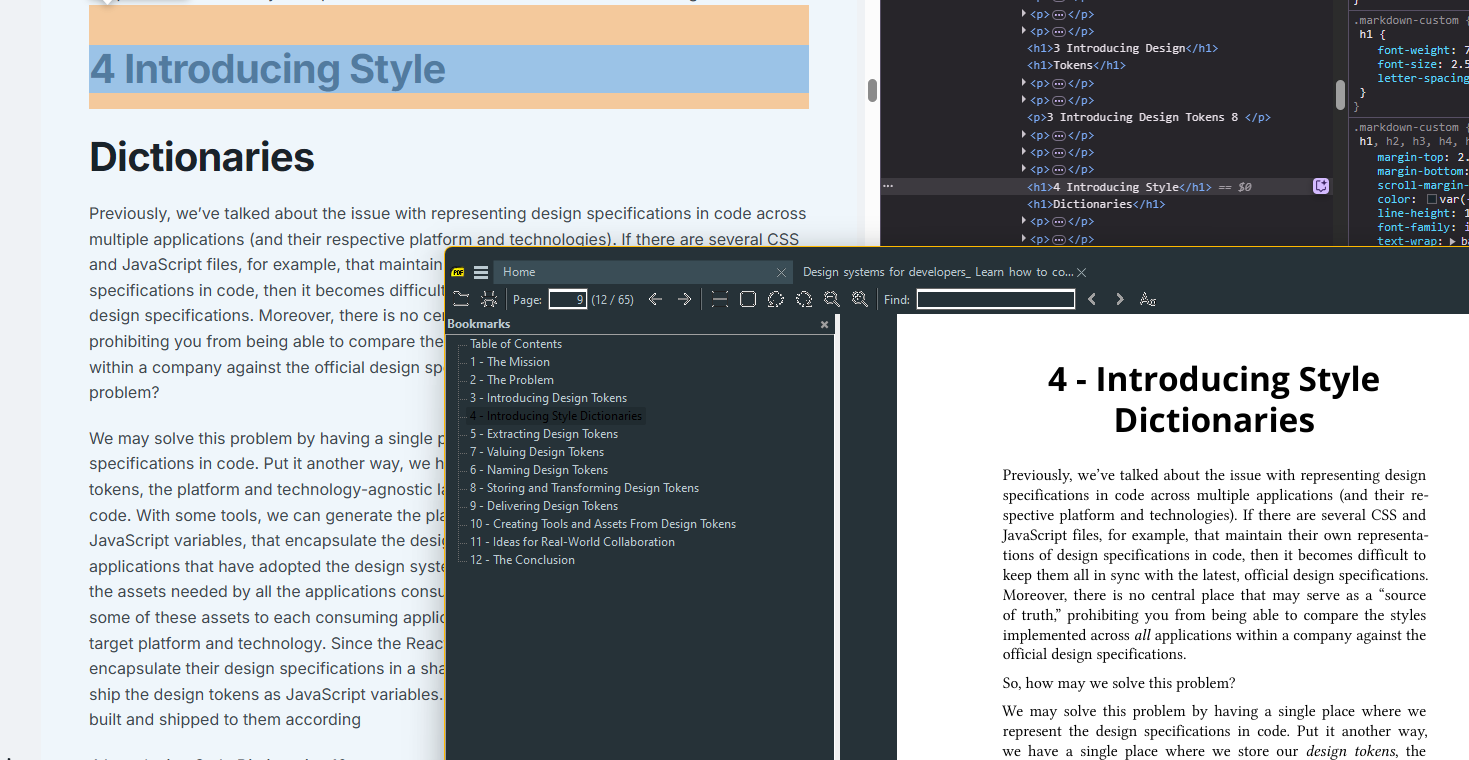Close the Bookmarks panel
This screenshot has width=1469, height=760.
point(824,324)
